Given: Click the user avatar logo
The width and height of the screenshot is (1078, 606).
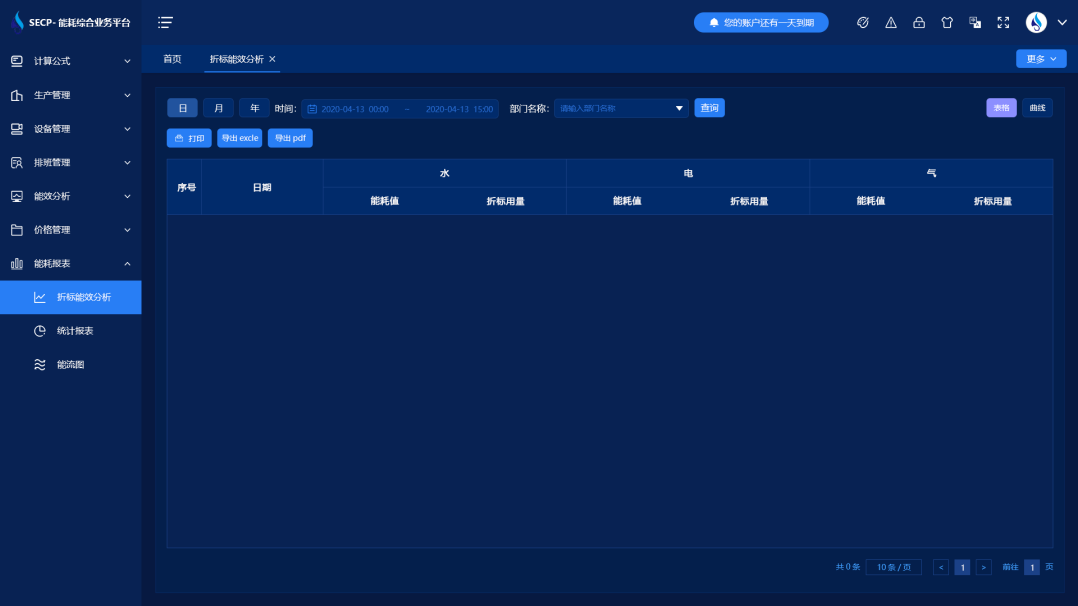Looking at the screenshot, I should [1037, 22].
